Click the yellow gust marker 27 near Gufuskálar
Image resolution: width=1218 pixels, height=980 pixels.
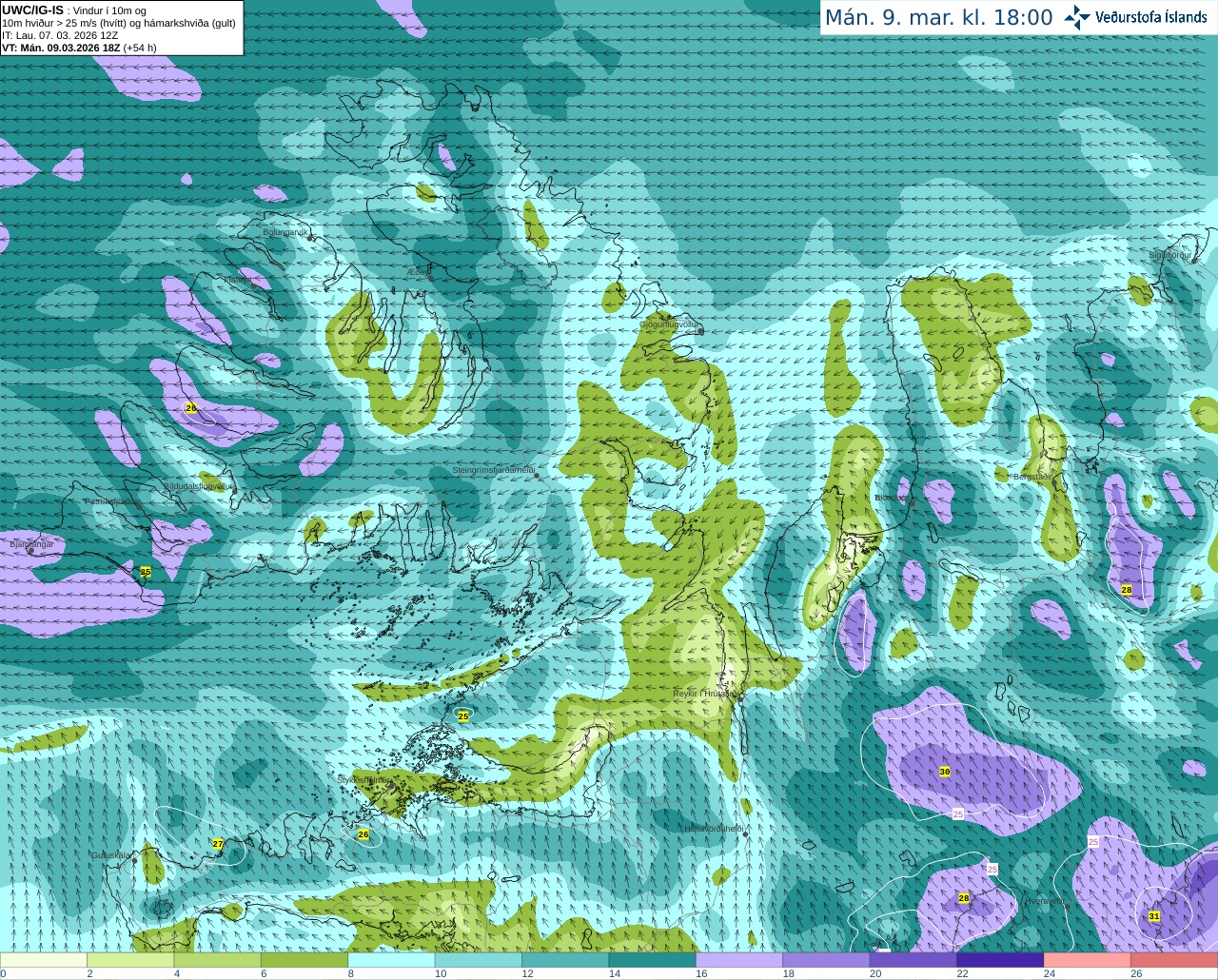click(x=218, y=844)
